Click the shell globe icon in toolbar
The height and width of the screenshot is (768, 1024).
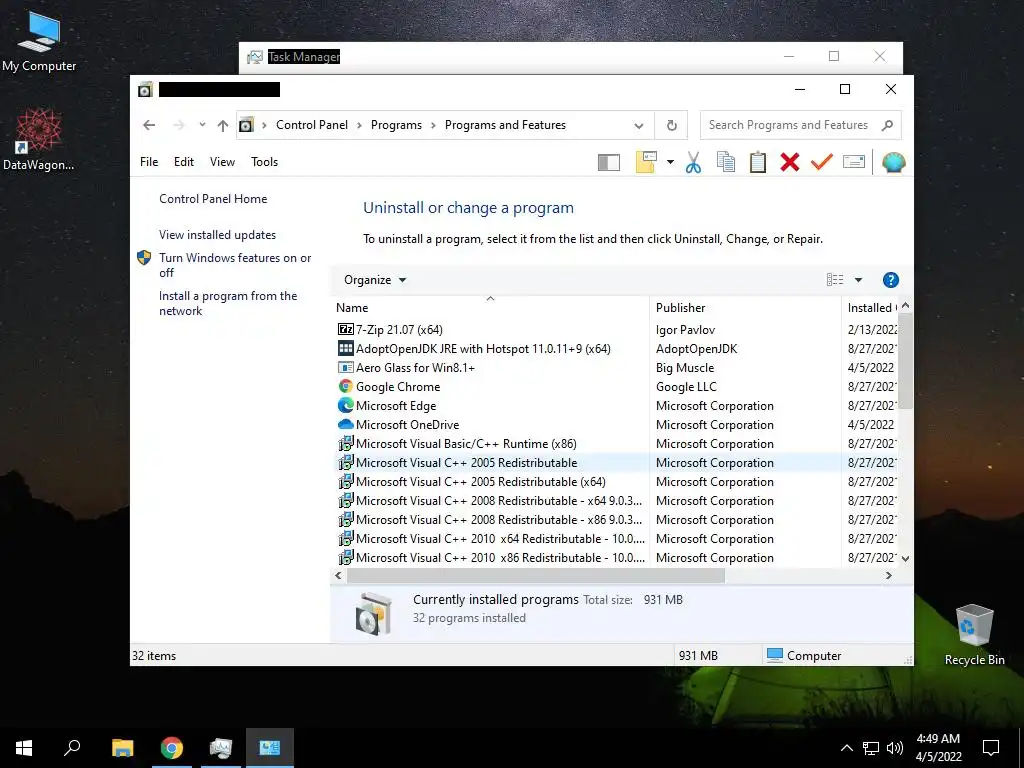[x=893, y=162]
